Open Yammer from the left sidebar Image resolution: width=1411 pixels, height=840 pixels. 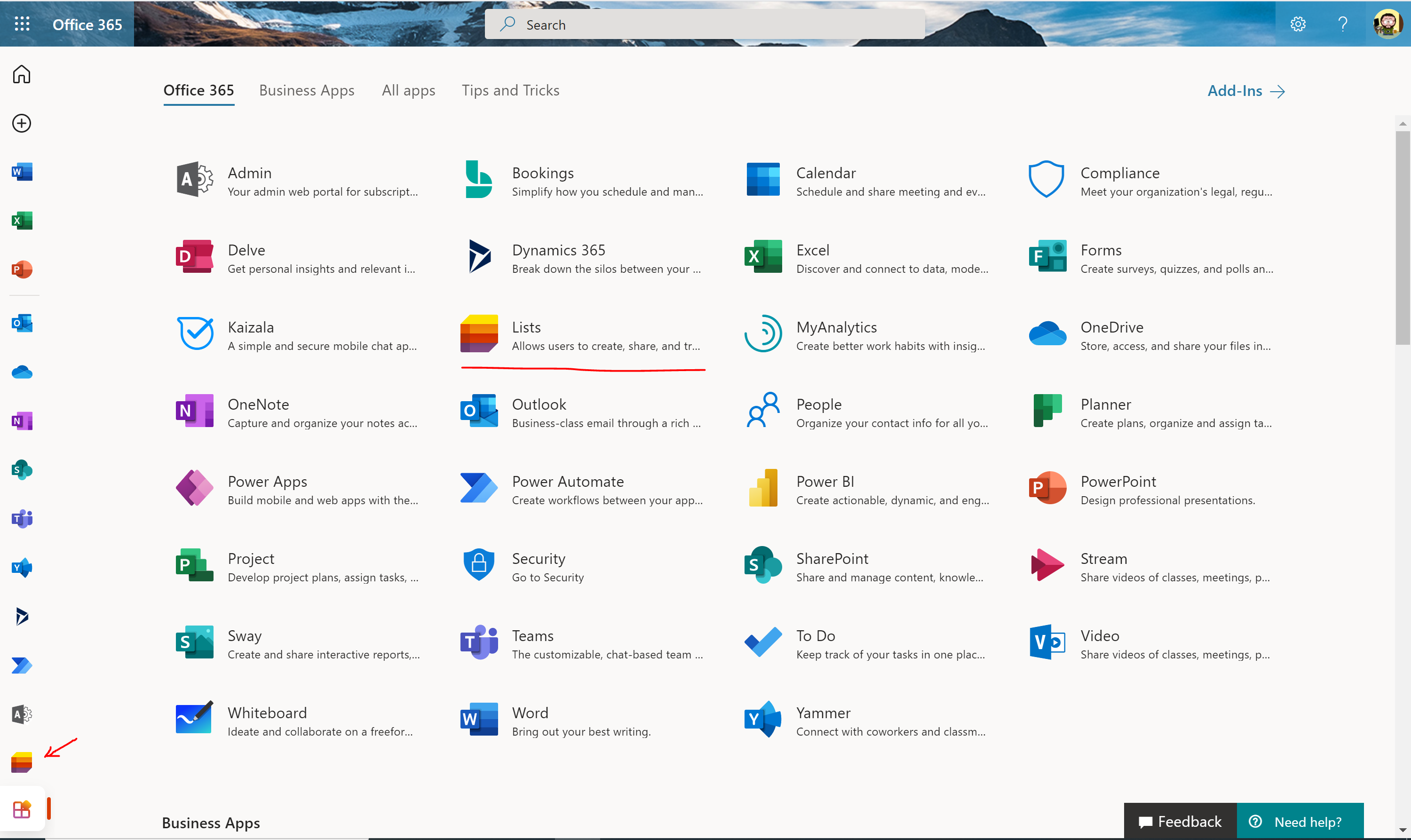coord(22,568)
